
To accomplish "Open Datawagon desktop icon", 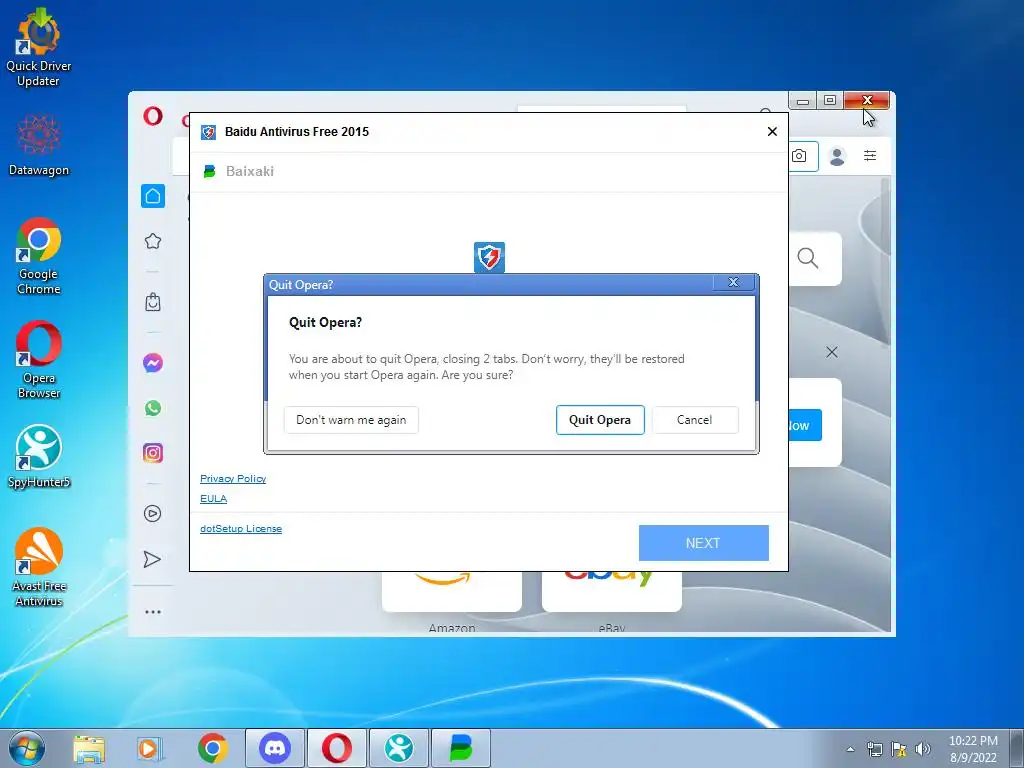I will click(39, 145).
